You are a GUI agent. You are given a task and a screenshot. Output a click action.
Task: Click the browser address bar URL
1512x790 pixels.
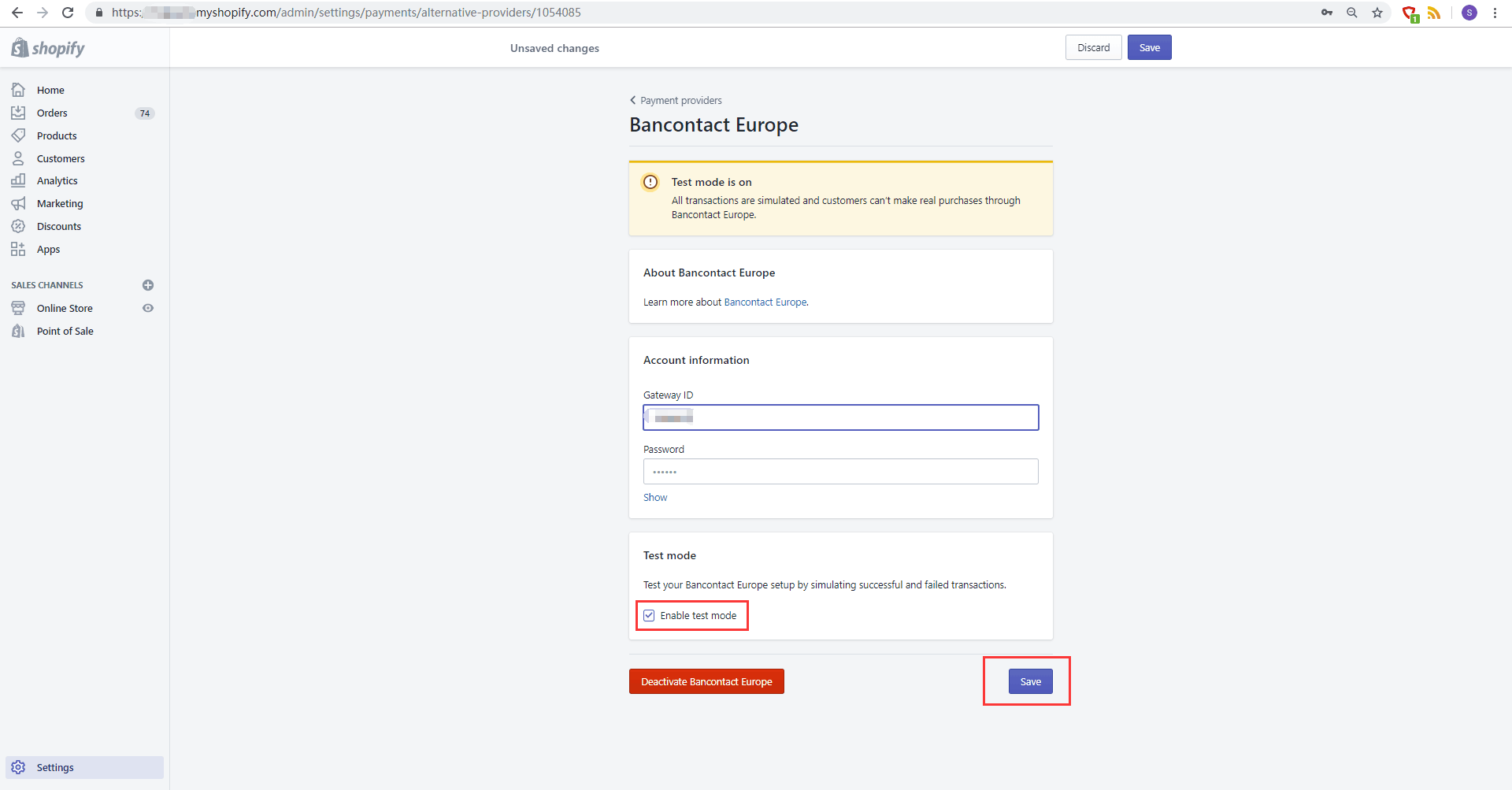click(346, 13)
